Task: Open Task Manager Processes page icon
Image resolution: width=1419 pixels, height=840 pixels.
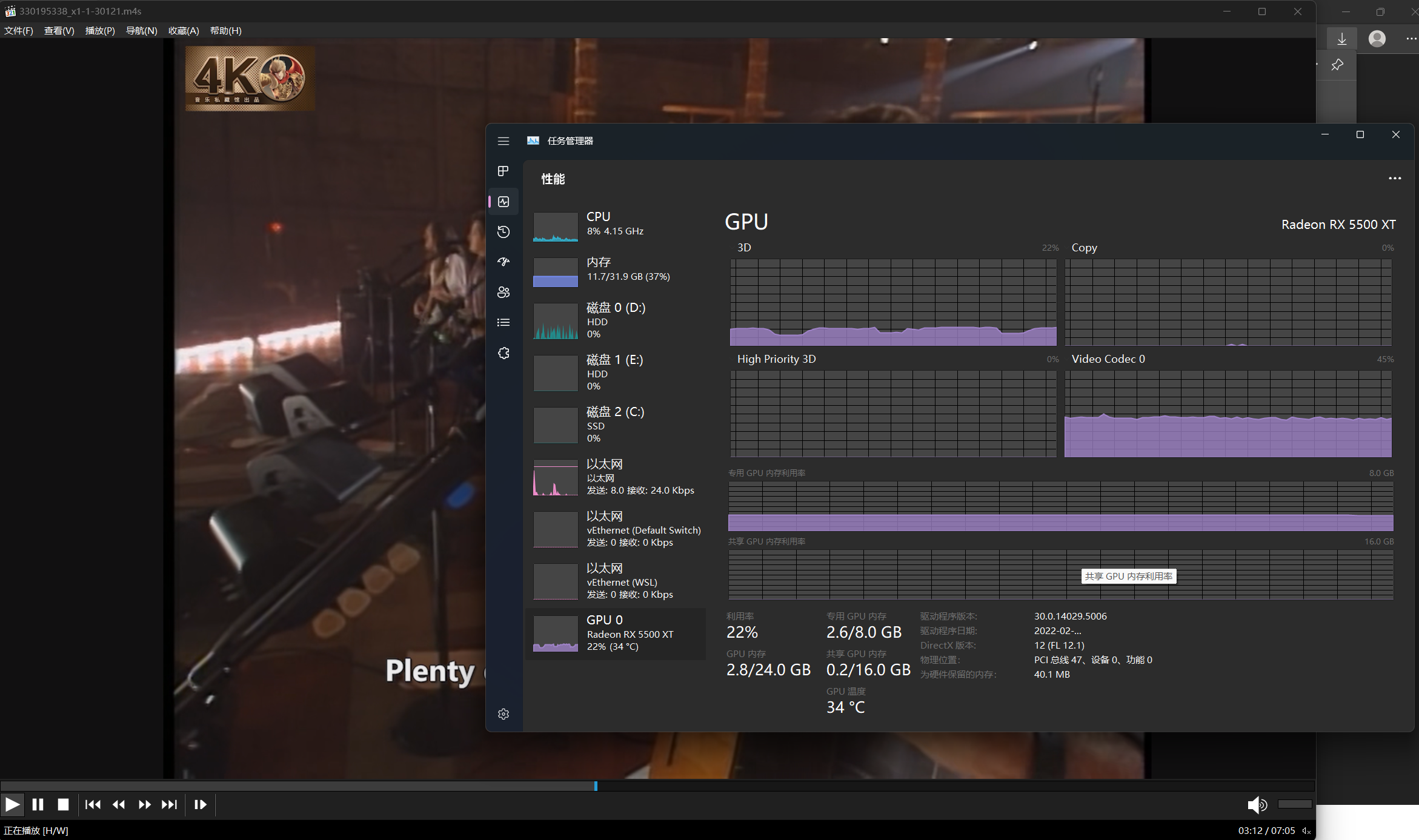Action: pos(503,171)
